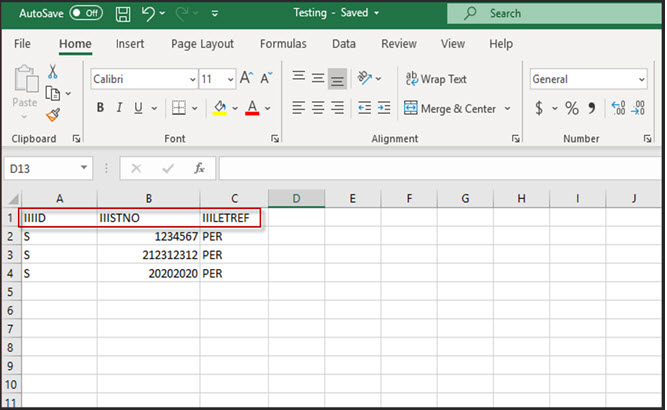Select the Format Painter brush icon
The image size is (667, 410).
tap(53, 114)
